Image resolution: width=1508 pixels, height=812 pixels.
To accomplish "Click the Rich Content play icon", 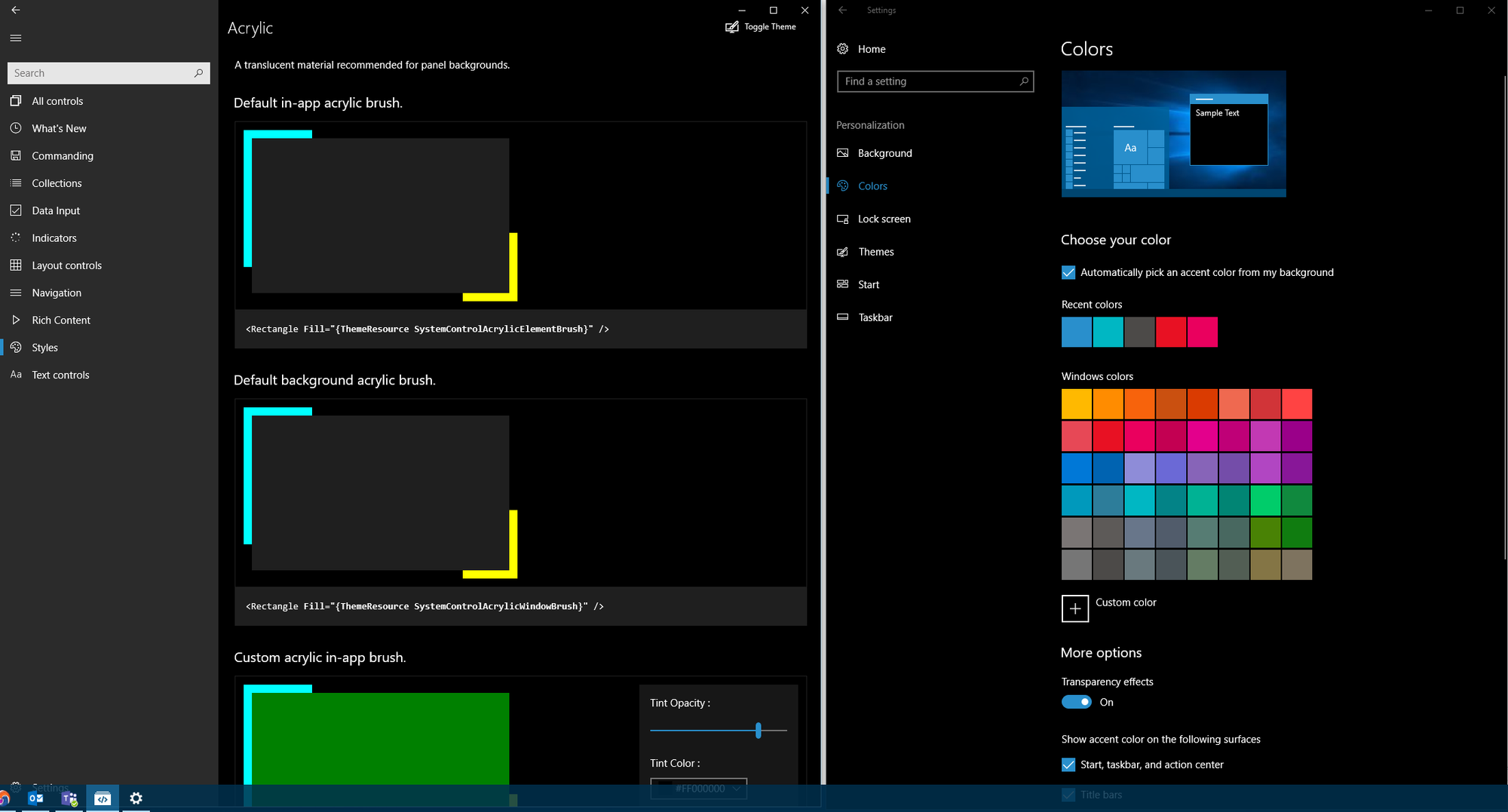I will tap(16, 320).
